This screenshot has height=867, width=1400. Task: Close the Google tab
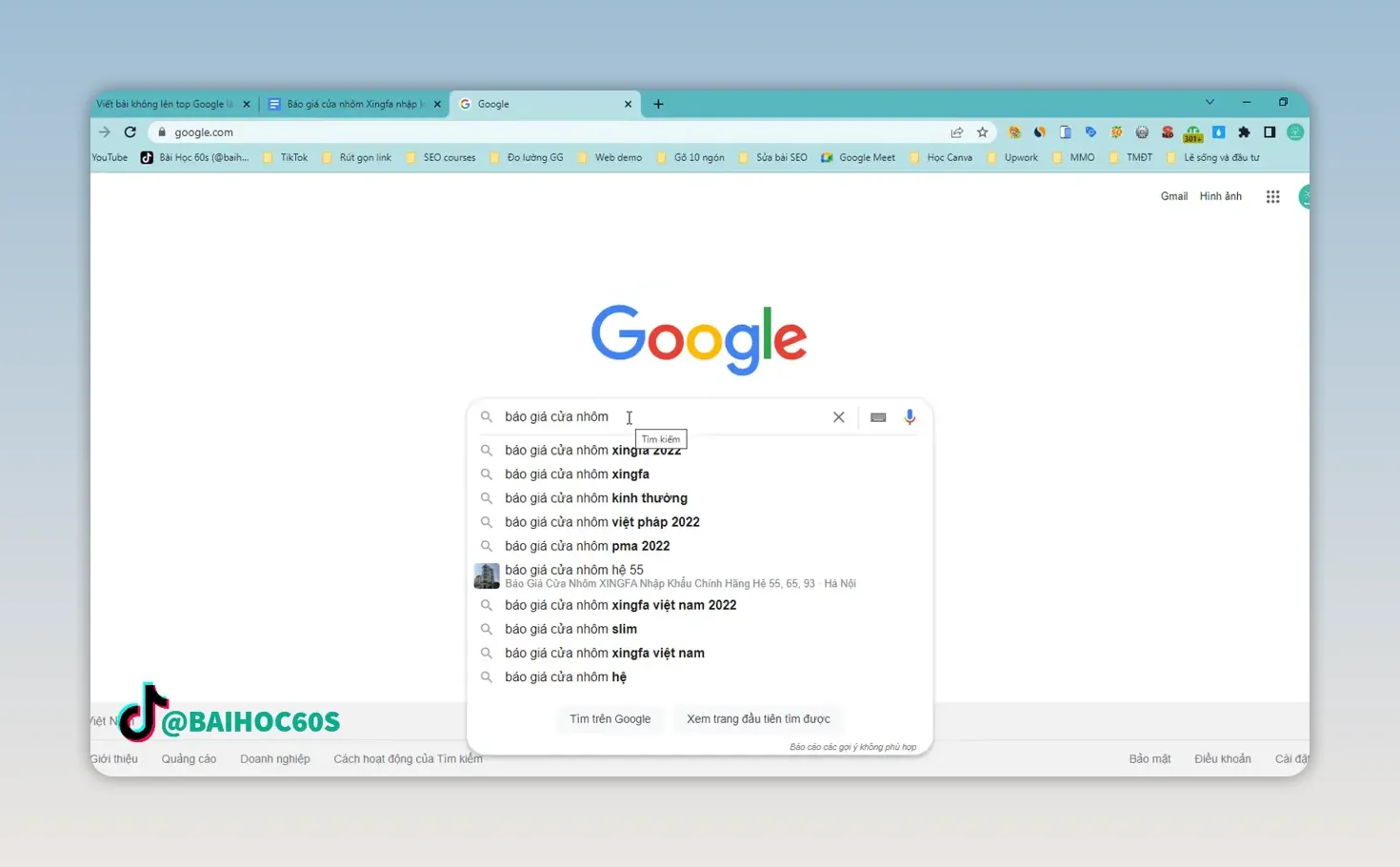tap(628, 104)
